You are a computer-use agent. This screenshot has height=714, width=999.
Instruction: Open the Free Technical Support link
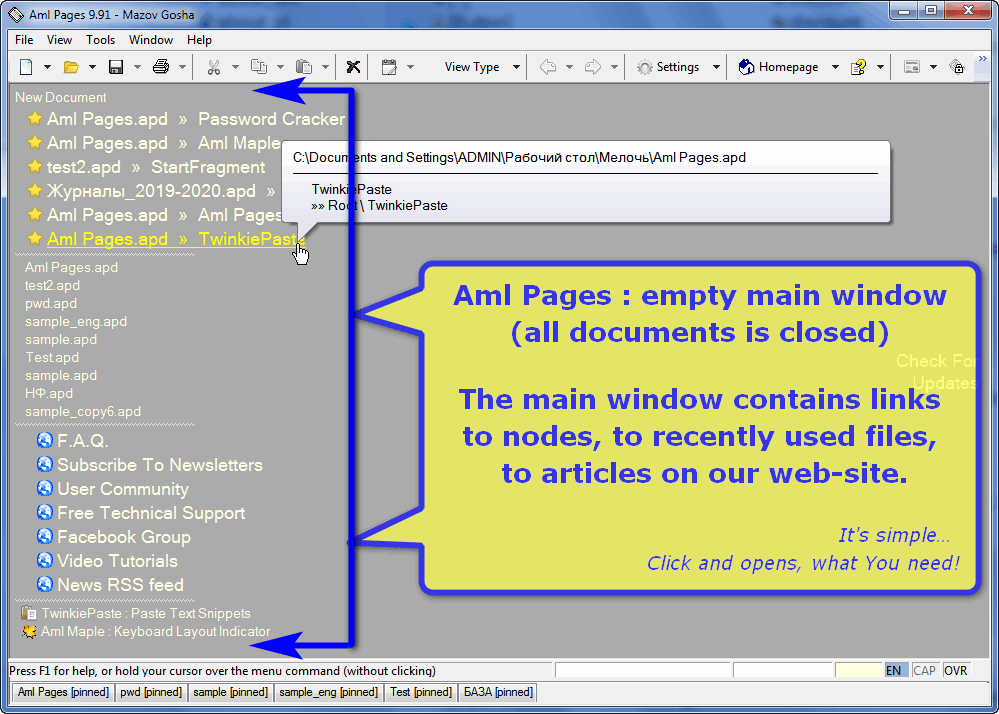point(151,513)
